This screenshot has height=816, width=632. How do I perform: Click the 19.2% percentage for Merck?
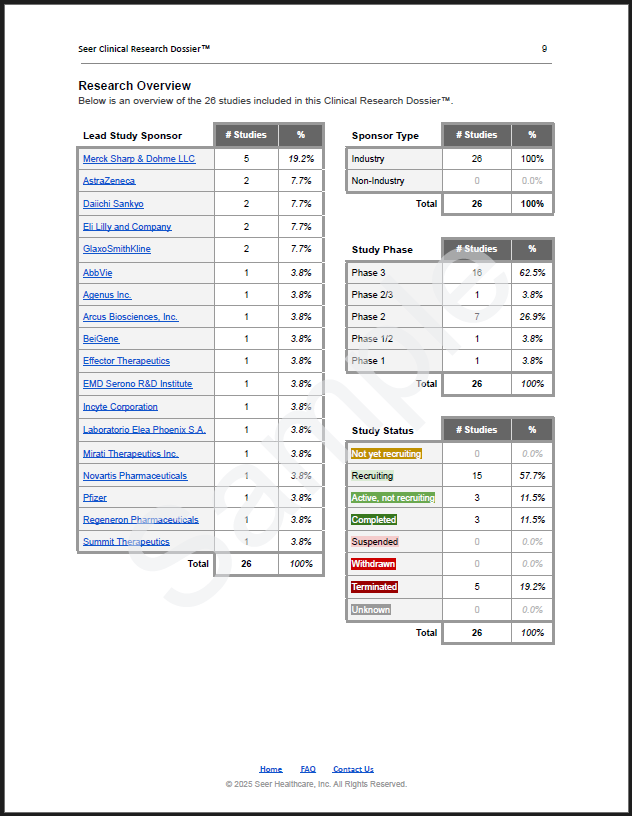(301, 159)
